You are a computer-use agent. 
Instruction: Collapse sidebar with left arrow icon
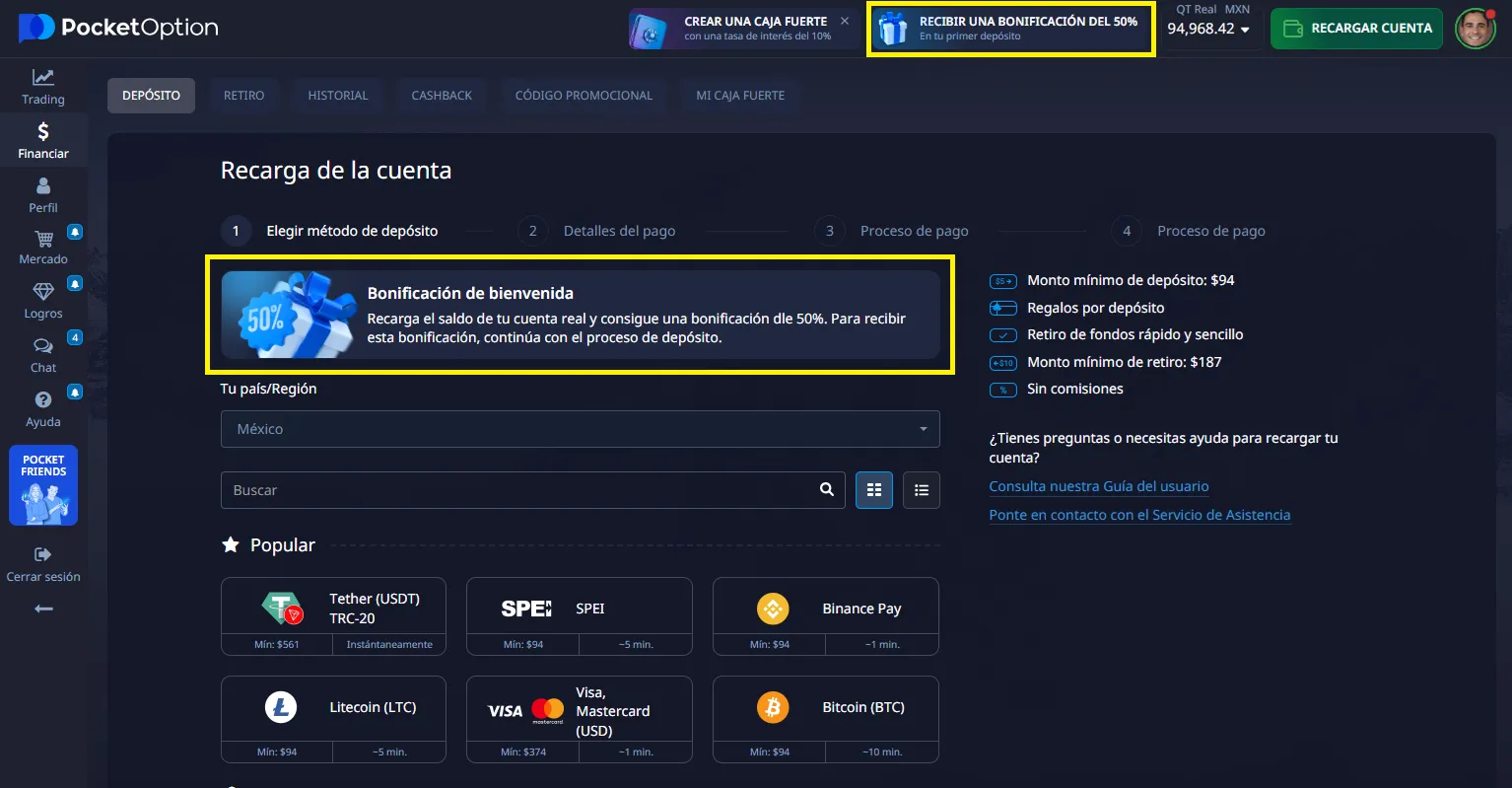pos(43,609)
